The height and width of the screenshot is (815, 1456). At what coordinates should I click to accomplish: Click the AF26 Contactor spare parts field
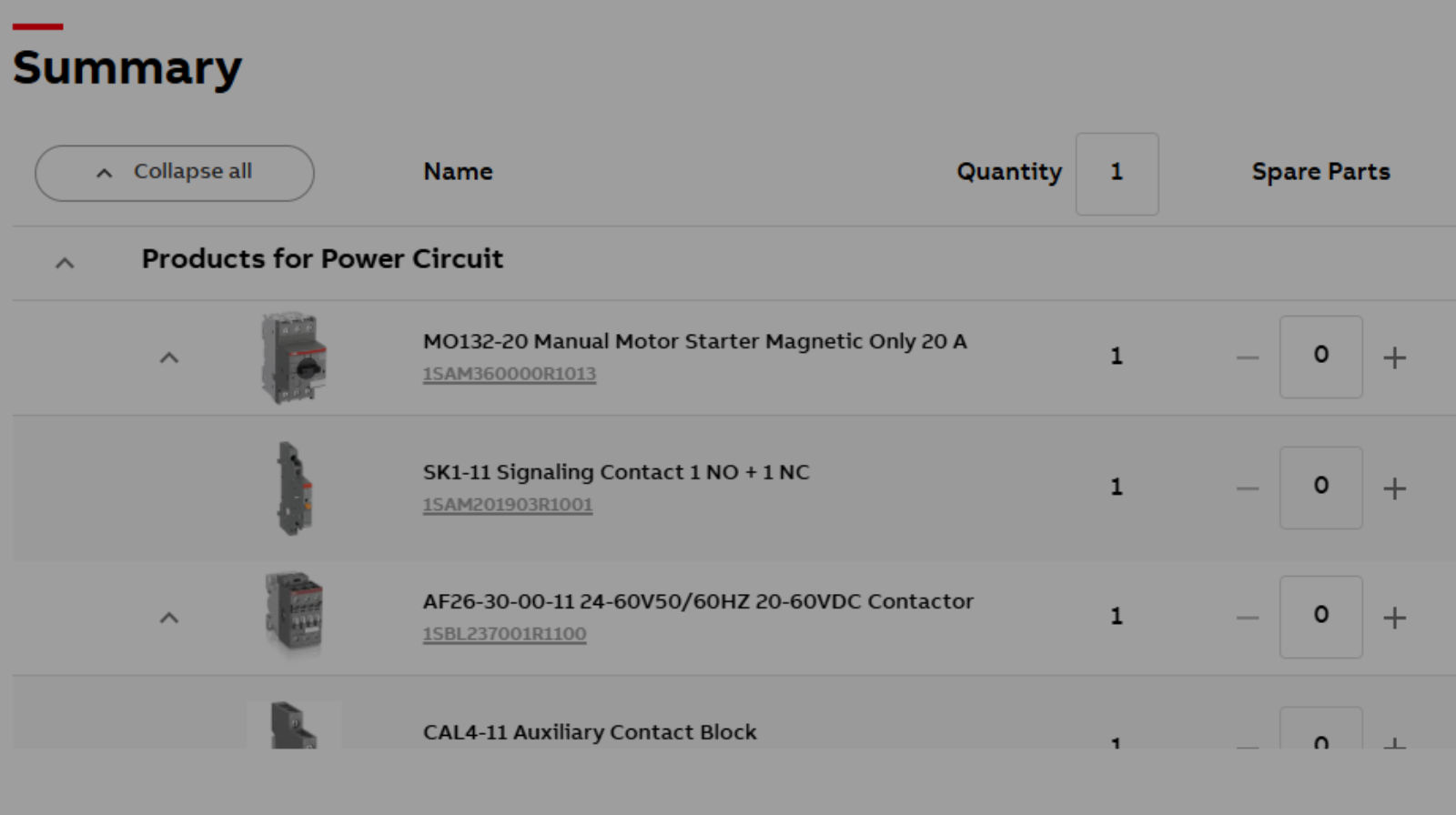[x=1320, y=617]
